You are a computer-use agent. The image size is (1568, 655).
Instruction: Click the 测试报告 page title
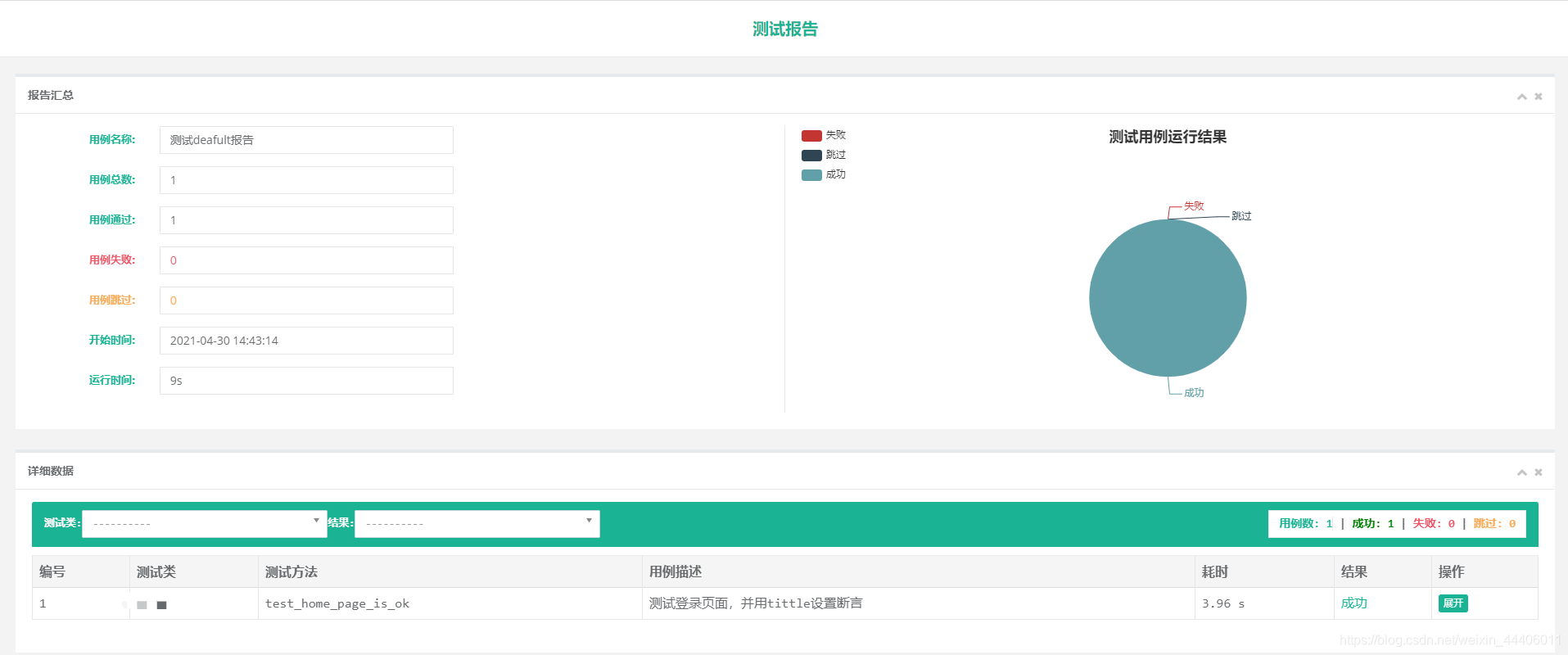[785, 29]
